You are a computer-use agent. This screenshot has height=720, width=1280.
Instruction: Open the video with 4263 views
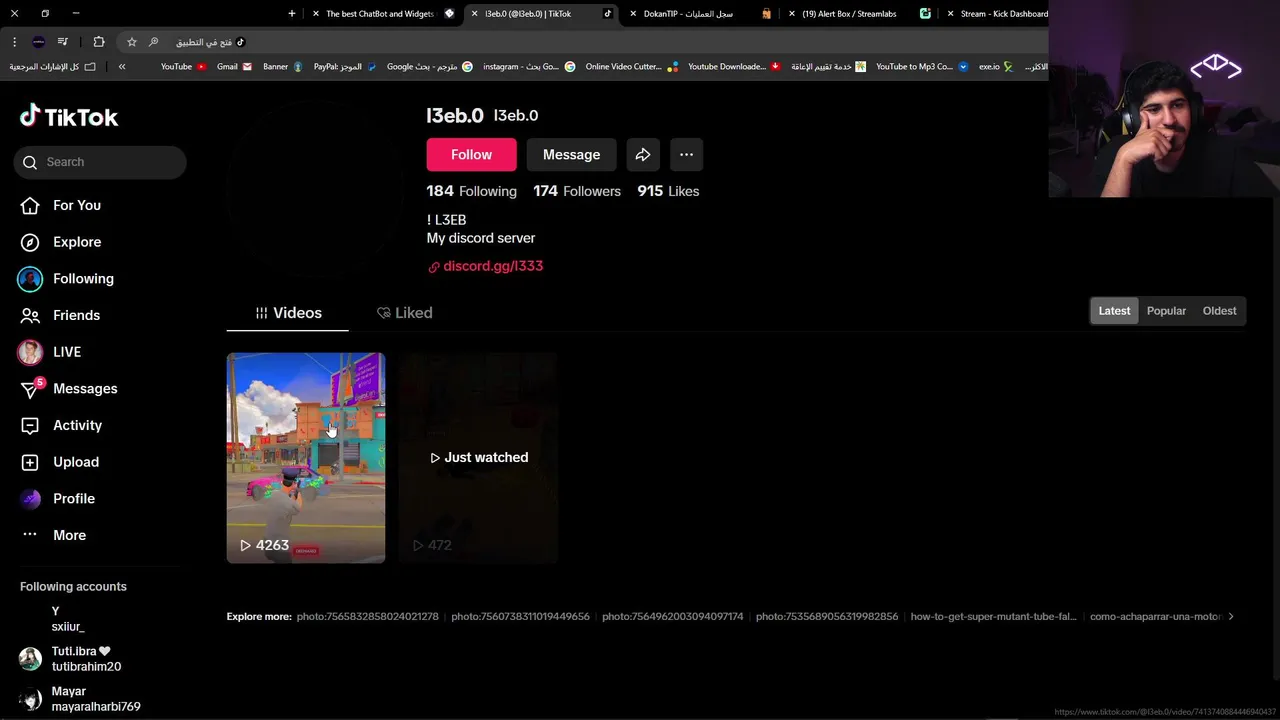point(306,458)
